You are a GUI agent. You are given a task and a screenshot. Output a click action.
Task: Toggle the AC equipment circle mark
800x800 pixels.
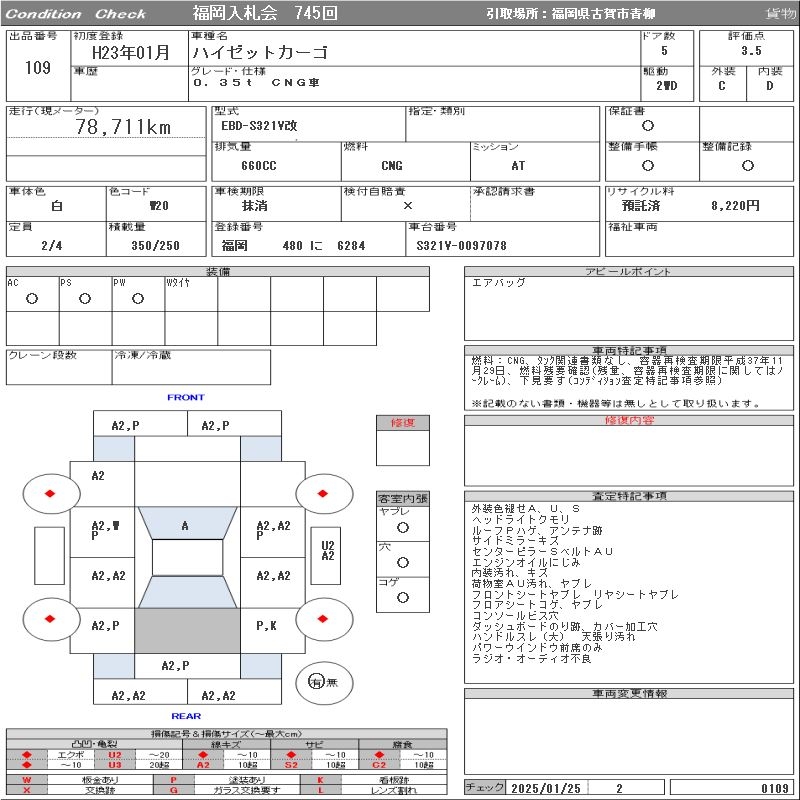pyautogui.click(x=32, y=298)
